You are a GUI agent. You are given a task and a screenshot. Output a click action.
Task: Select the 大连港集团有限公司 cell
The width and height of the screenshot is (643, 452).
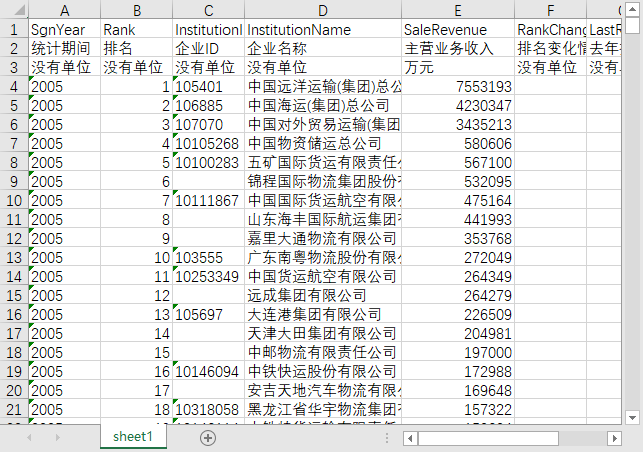point(323,314)
